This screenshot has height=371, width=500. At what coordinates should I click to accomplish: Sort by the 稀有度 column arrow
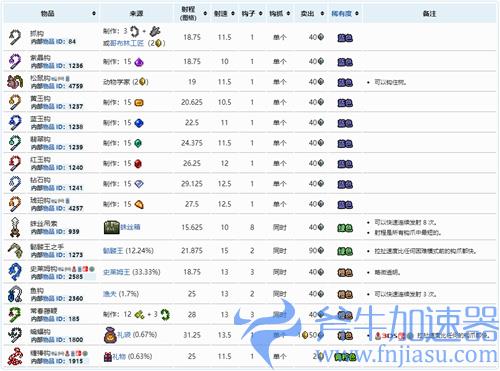[357, 13]
